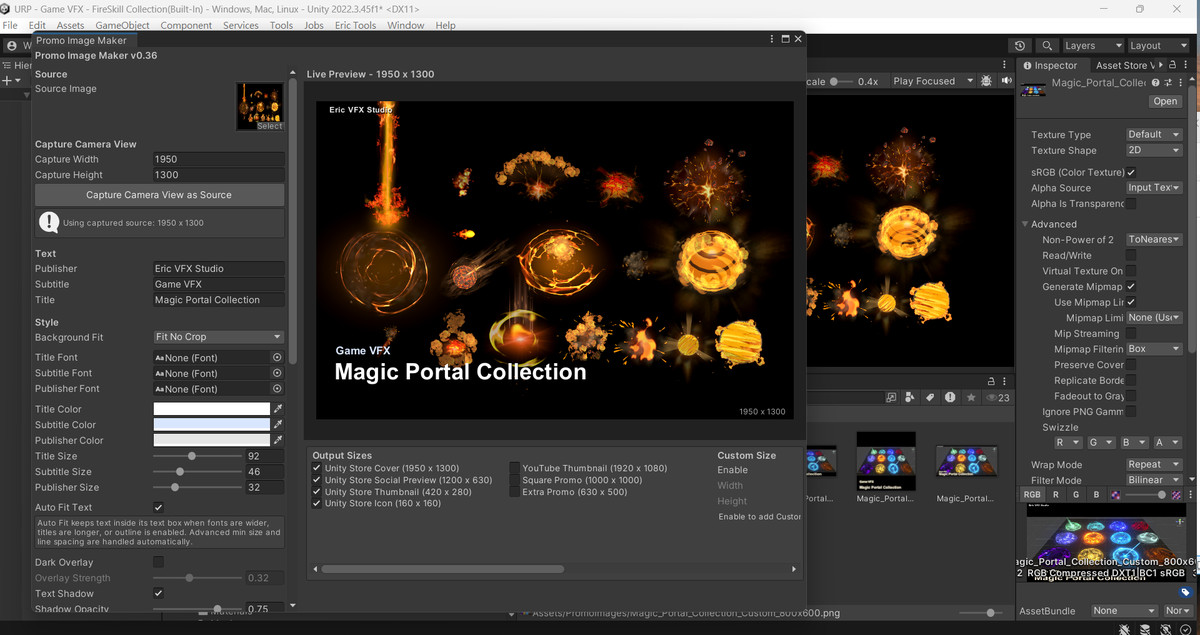Open Background Fit dropdown (Fit No Crop)
This screenshot has height=635, width=1200.
pos(218,337)
